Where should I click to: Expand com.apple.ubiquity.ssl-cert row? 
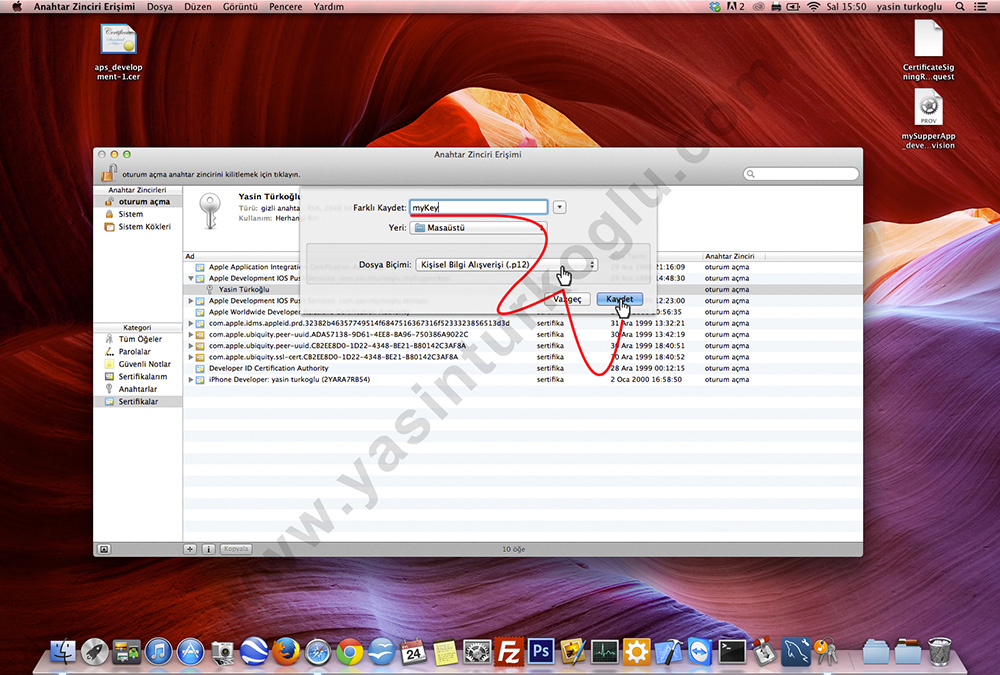tap(191, 357)
